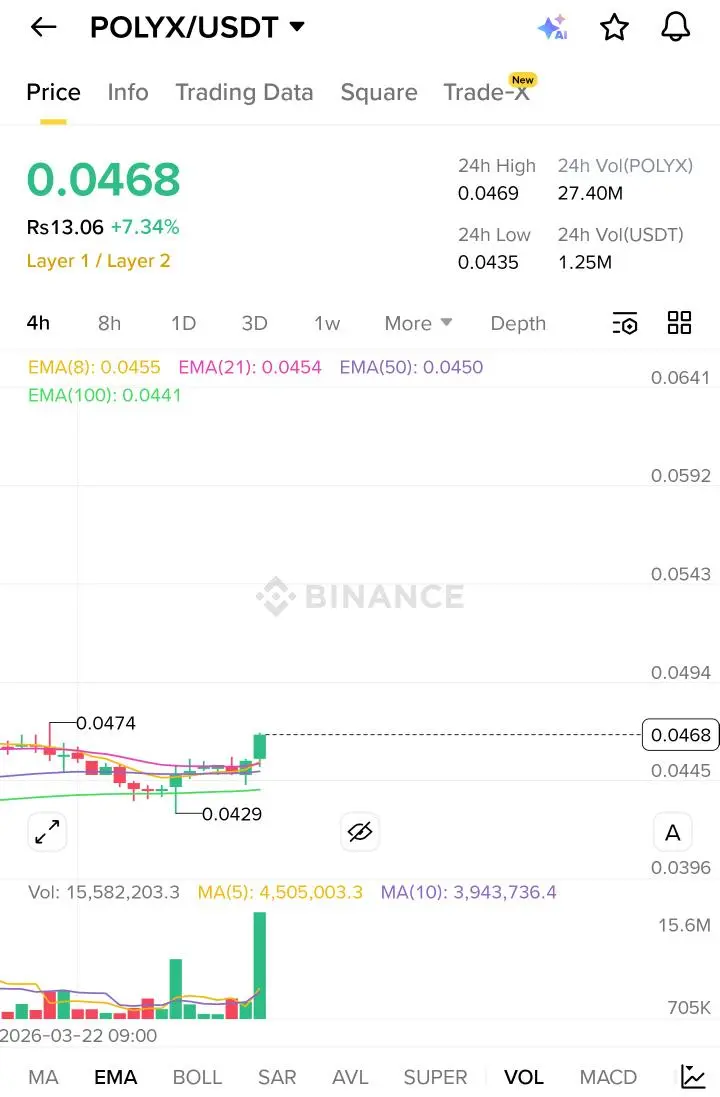Tap the 24h High value 0.0469
This screenshot has width=720, height=1097.
(x=488, y=193)
